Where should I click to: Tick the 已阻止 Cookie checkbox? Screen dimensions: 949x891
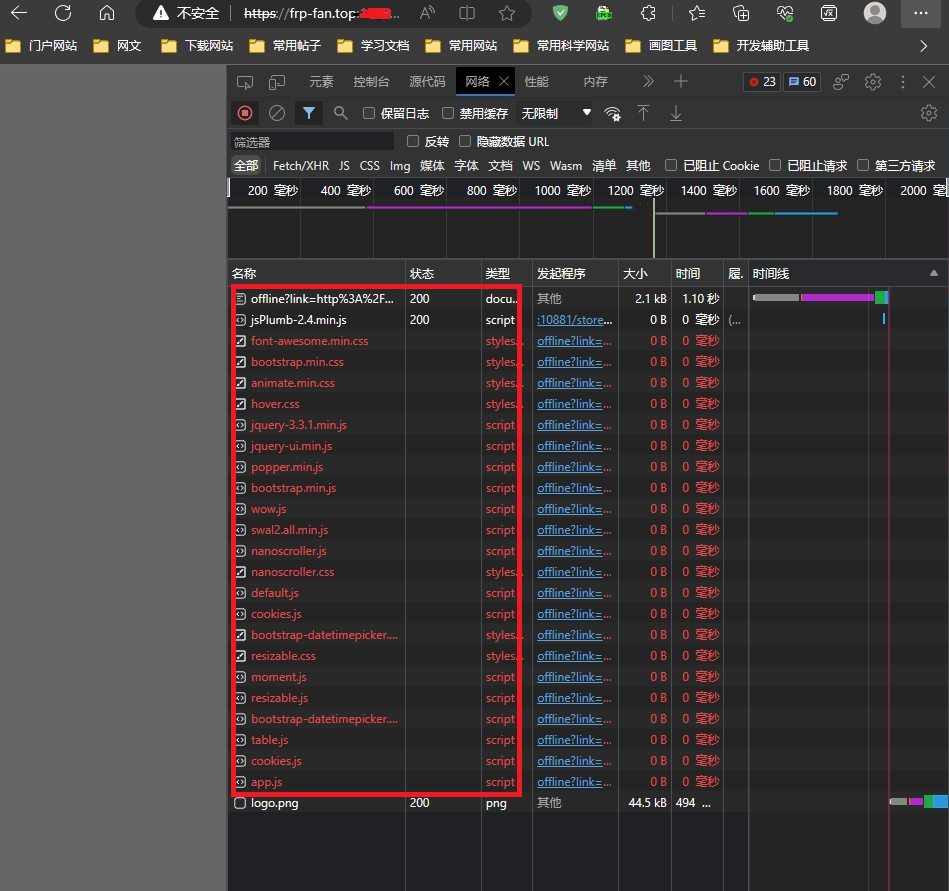point(672,165)
